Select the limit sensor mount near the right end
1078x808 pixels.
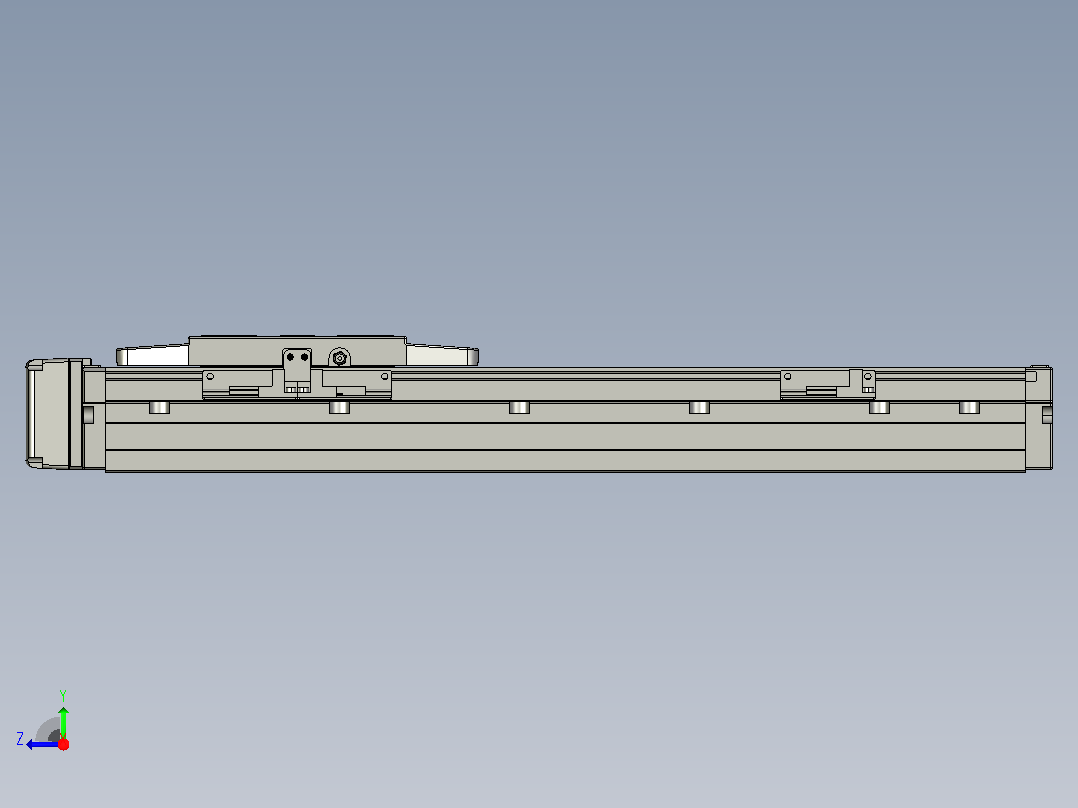point(828,383)
